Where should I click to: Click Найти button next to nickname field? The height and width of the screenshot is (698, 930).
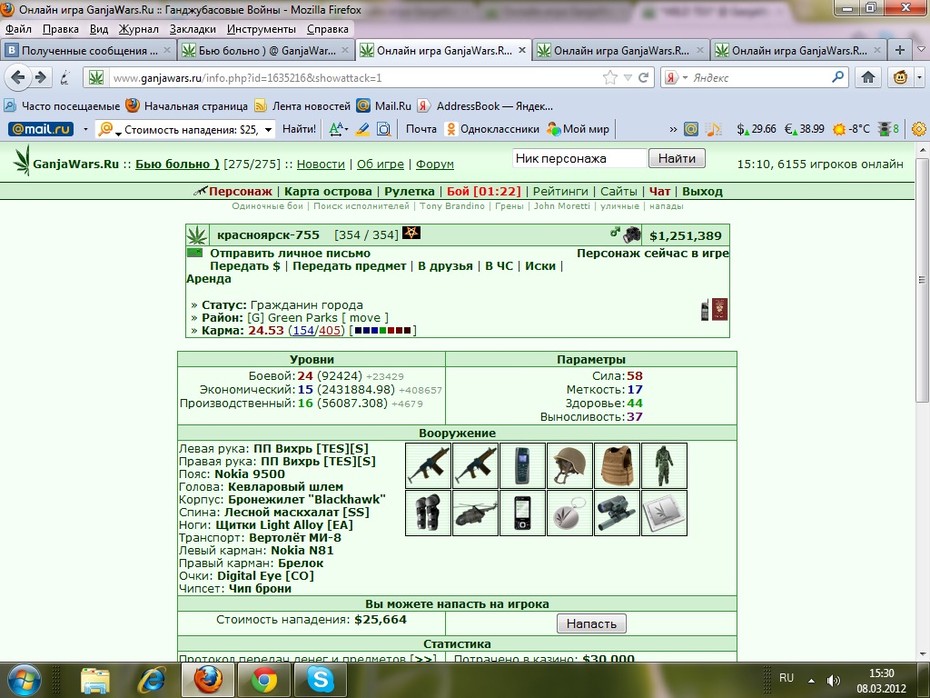pyautogui.click(x=677, y=158)
